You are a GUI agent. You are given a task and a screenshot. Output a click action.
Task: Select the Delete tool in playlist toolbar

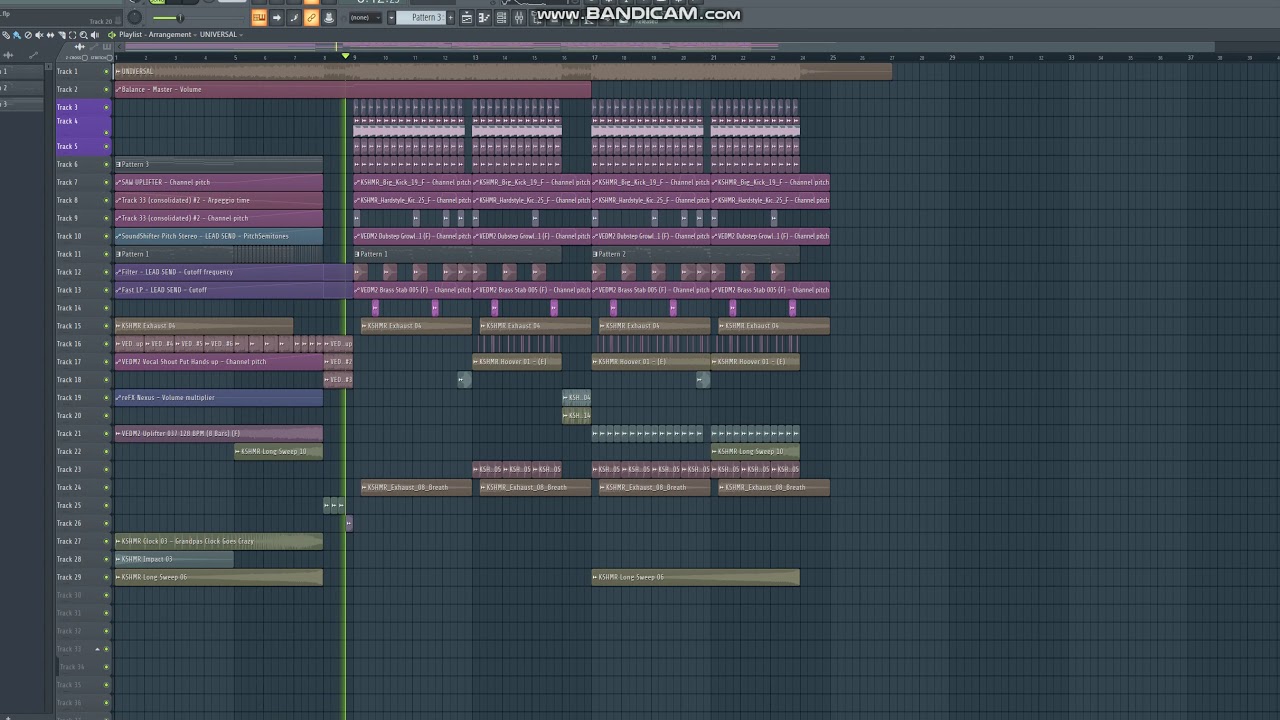coord(26,35)
